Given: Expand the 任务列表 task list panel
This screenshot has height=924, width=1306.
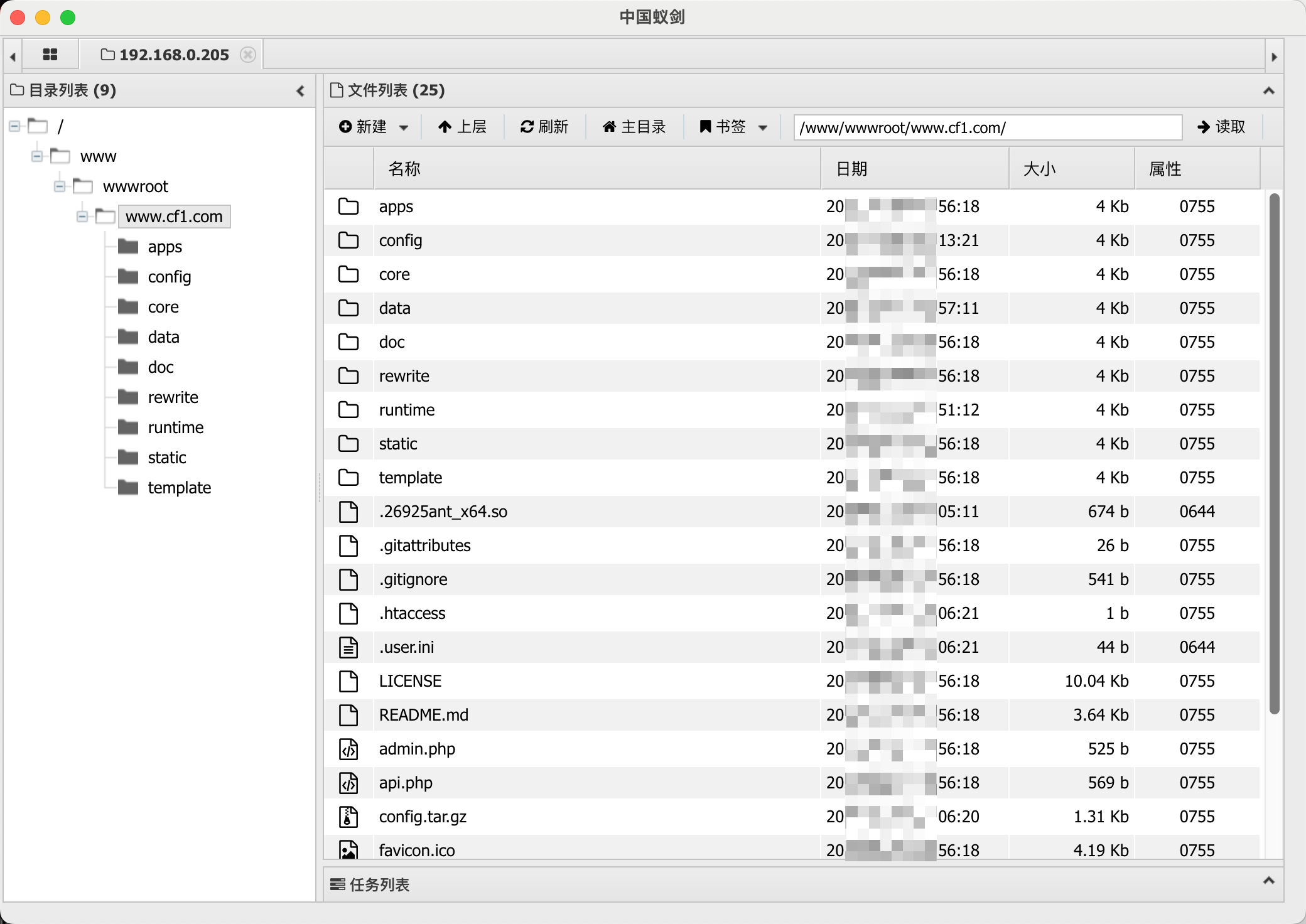Looking at the screenshot, I should tap(1268, 881).
